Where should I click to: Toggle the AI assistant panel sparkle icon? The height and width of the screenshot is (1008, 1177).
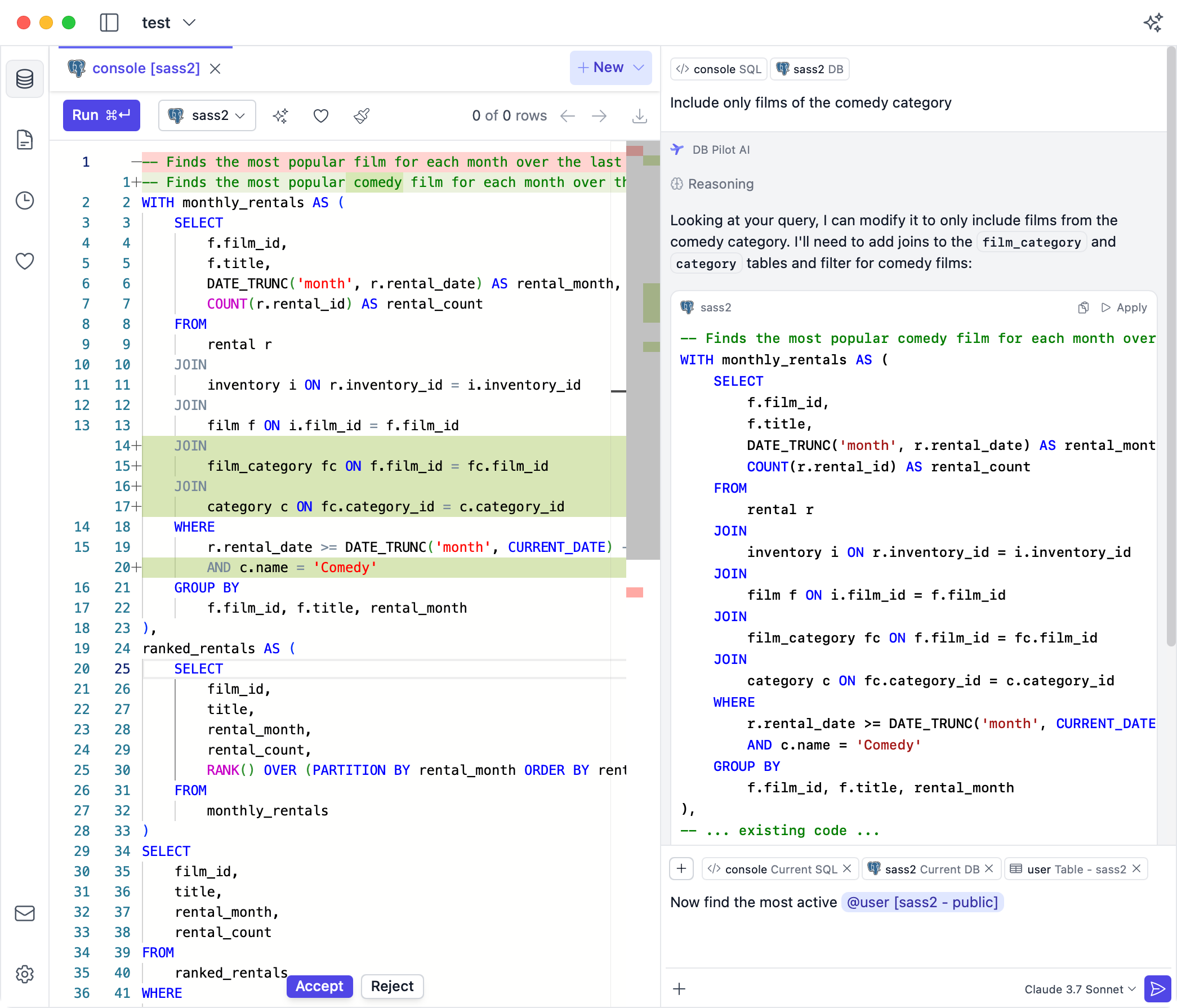pos(1153,23)
